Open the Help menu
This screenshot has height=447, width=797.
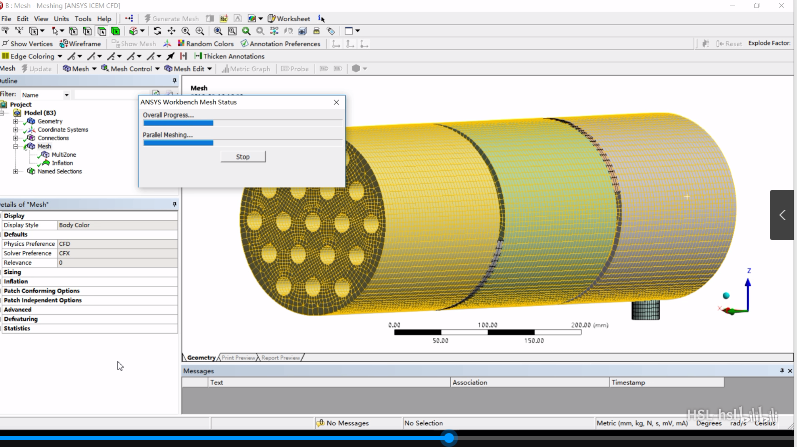pos(104,18)
